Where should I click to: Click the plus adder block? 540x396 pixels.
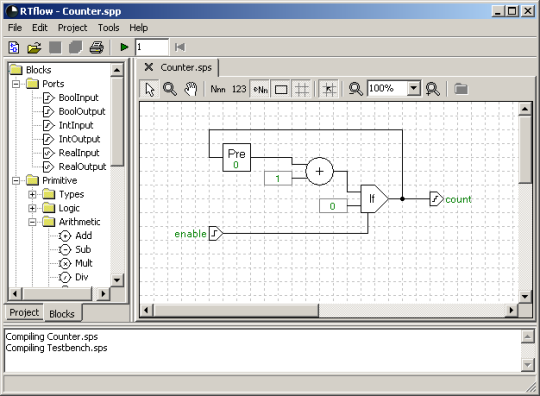point(319,171)
